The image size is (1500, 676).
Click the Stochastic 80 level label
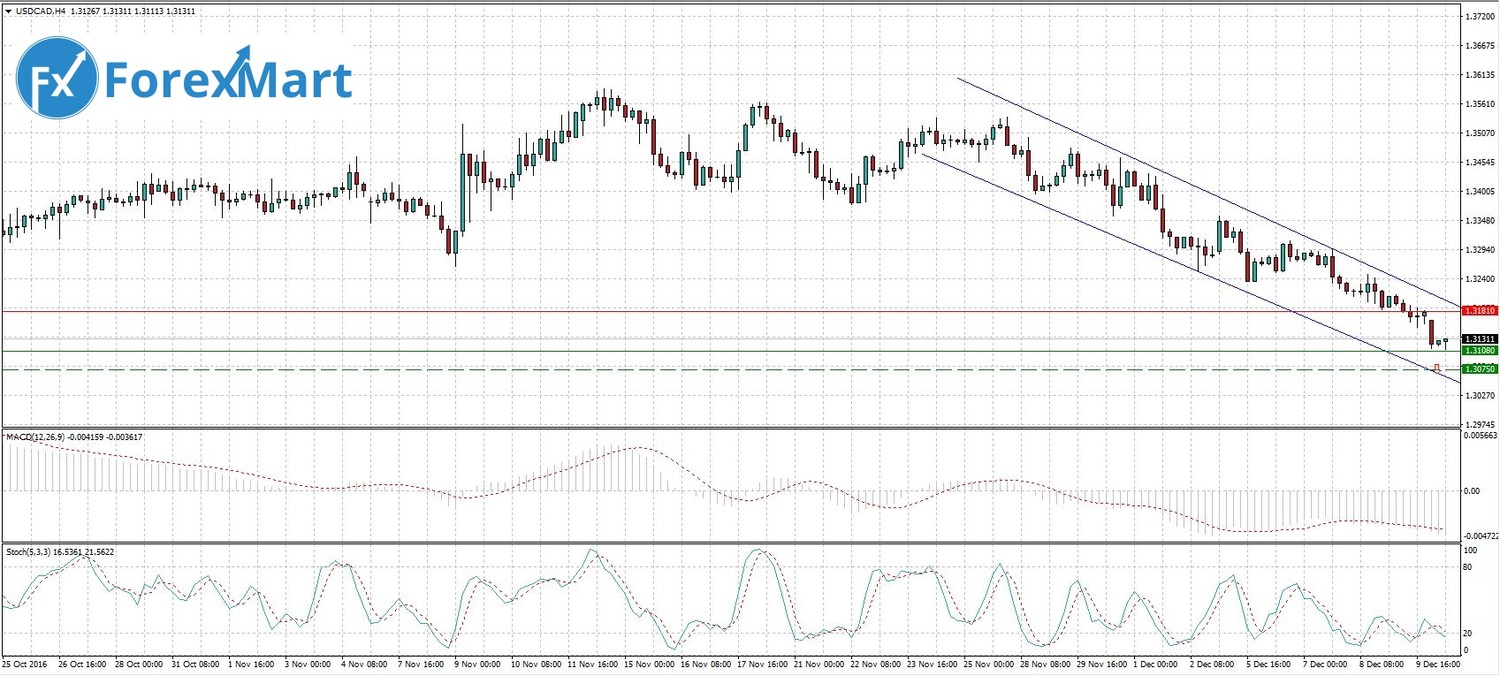tap(1469, 568)
